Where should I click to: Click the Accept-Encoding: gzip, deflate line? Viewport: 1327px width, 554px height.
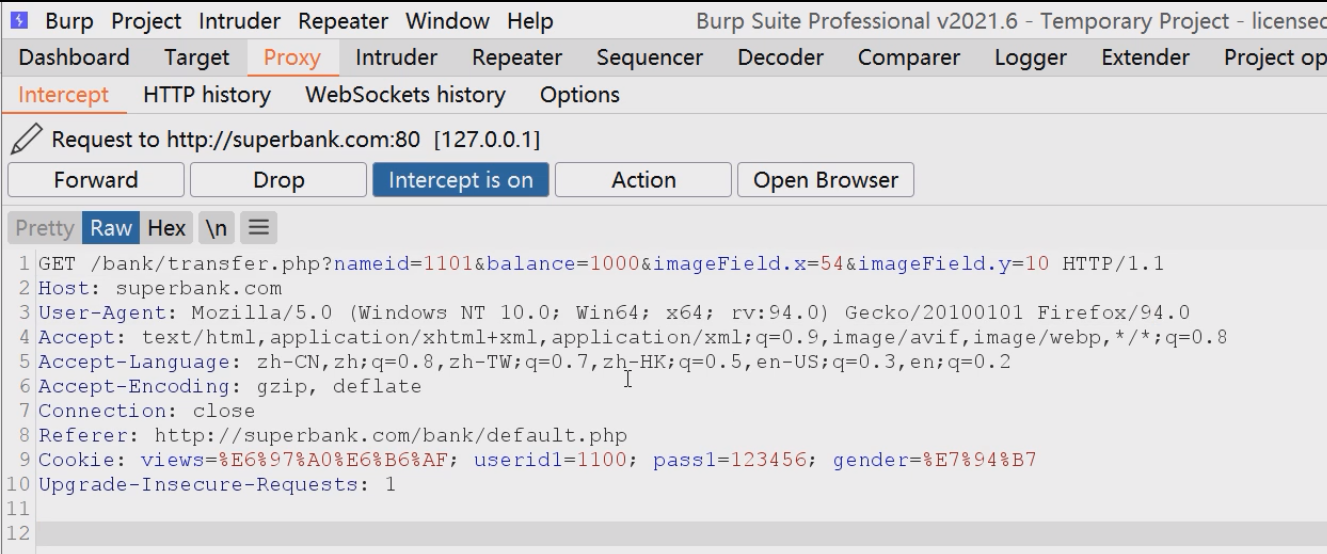click(230, 386)
